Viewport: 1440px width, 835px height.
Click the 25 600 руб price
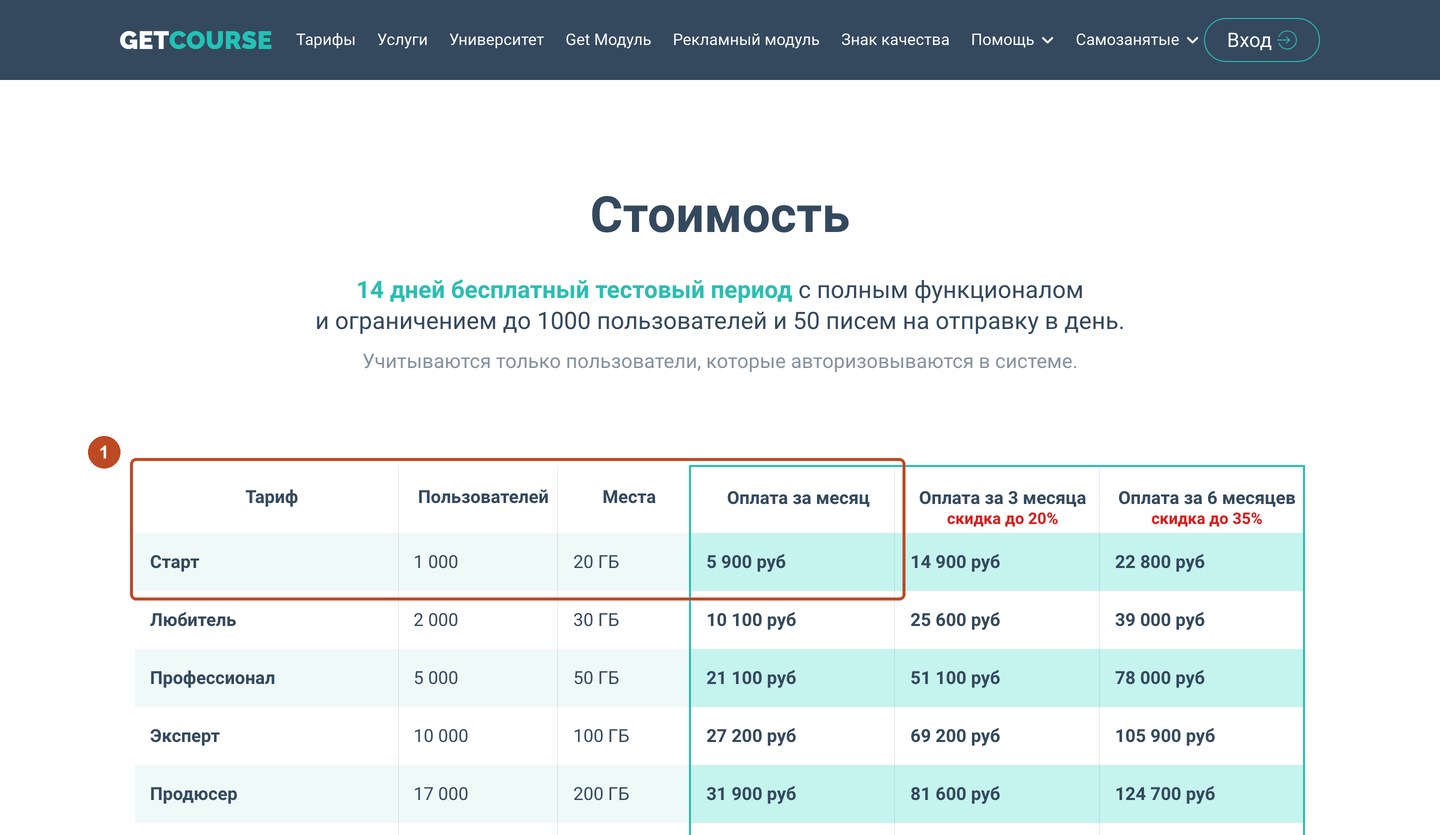tap(955, 620)
